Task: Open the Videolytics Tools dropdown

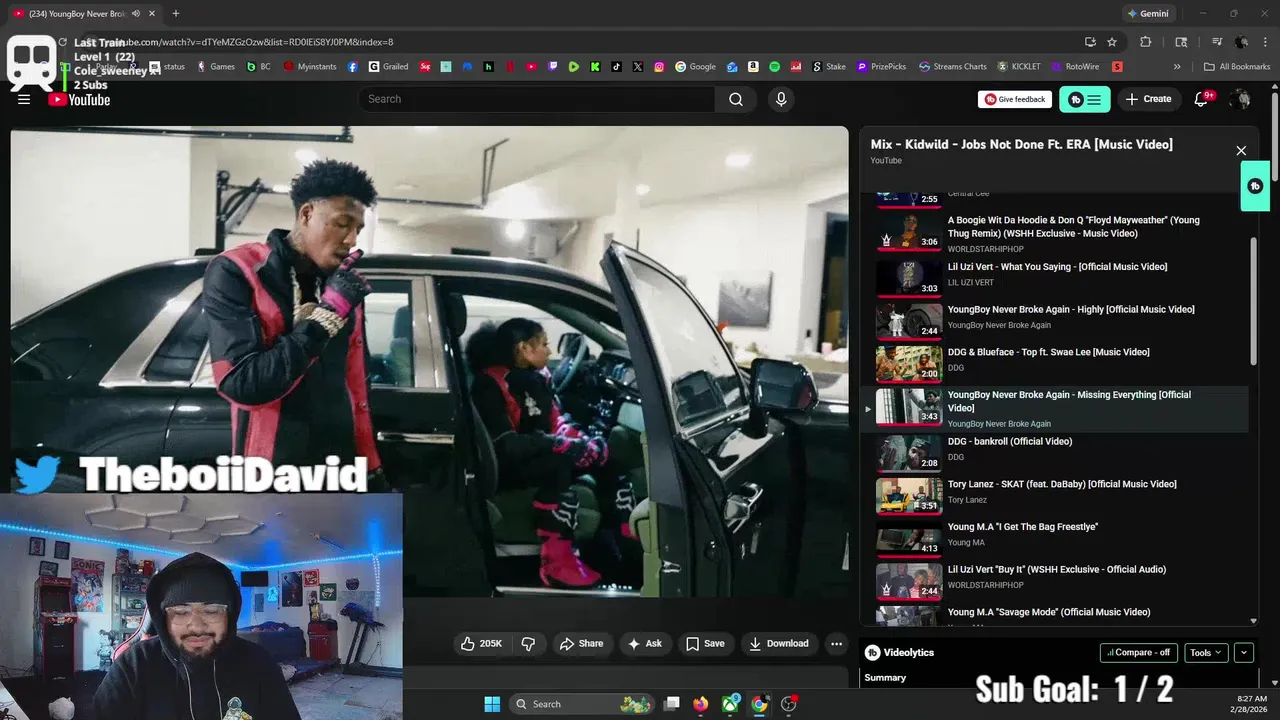Action: [1206, 653]
